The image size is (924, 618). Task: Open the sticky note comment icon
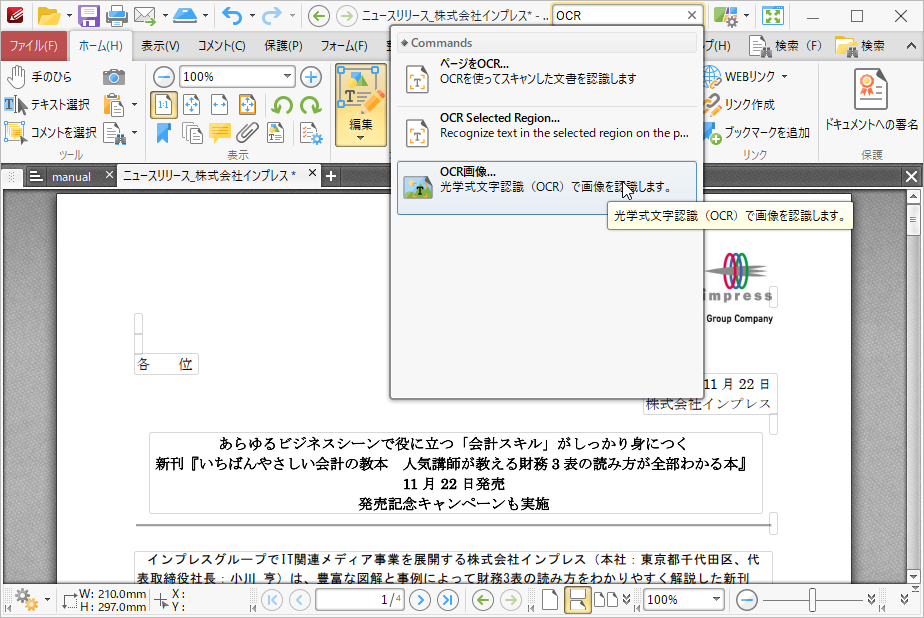220,133
